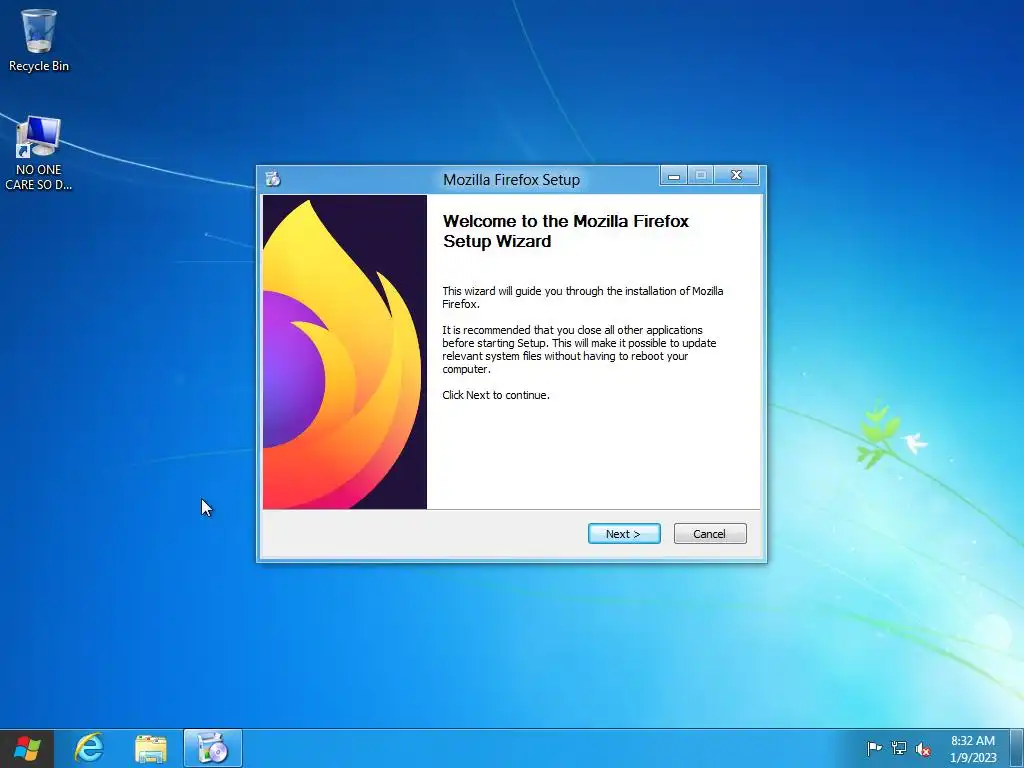Viewport: 1024px width, 768px height.
Task: Click the 'Click Next to continue.' text
Action: pos(496,395)
